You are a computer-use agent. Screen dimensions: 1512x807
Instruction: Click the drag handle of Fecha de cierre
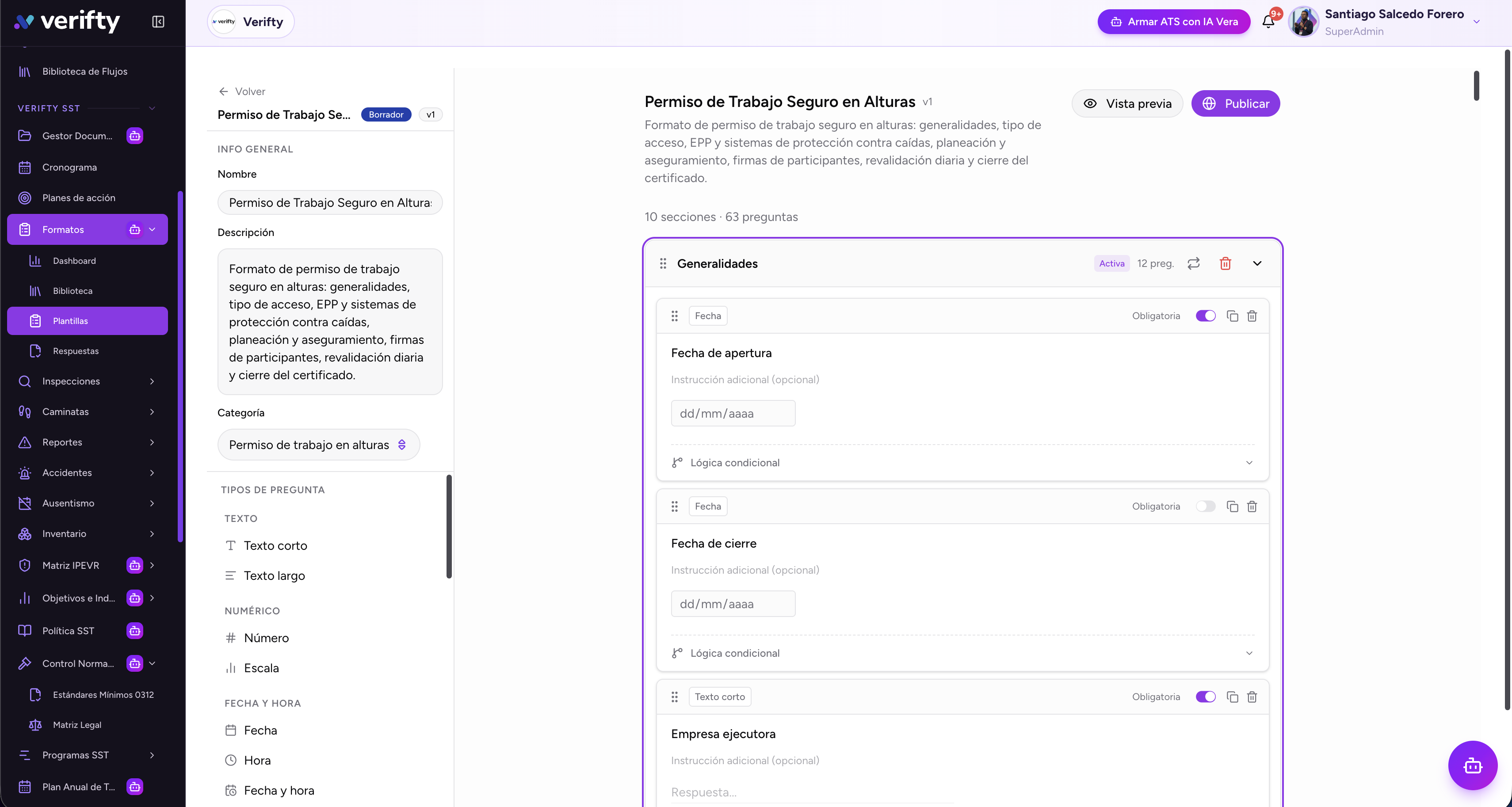point(674,506)
